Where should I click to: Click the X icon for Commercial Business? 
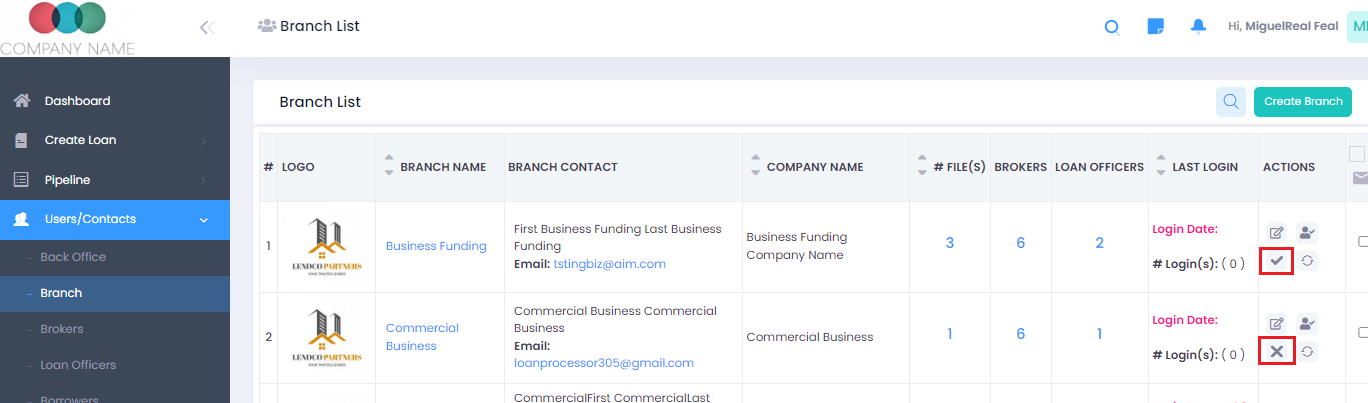click(x=1276, y=351)
